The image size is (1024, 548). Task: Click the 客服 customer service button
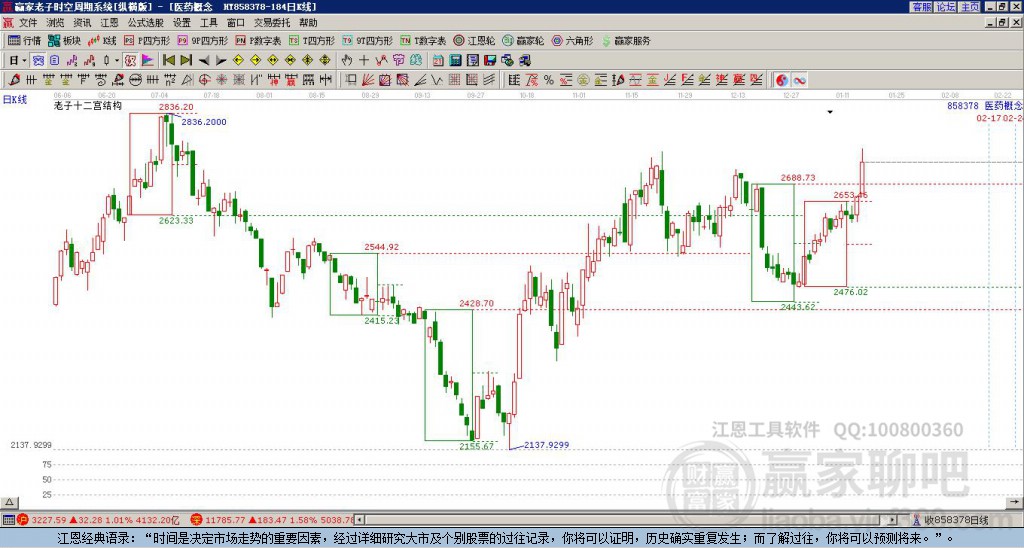pos(922,7)
